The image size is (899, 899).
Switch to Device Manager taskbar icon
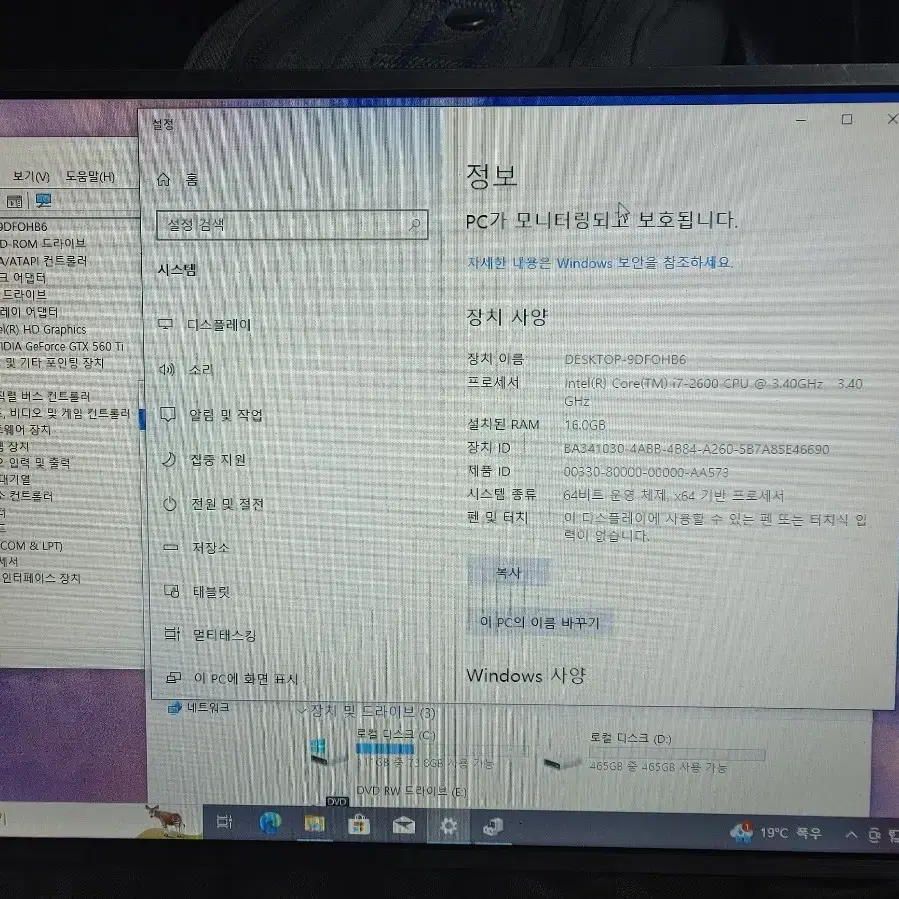click(493, 827)
